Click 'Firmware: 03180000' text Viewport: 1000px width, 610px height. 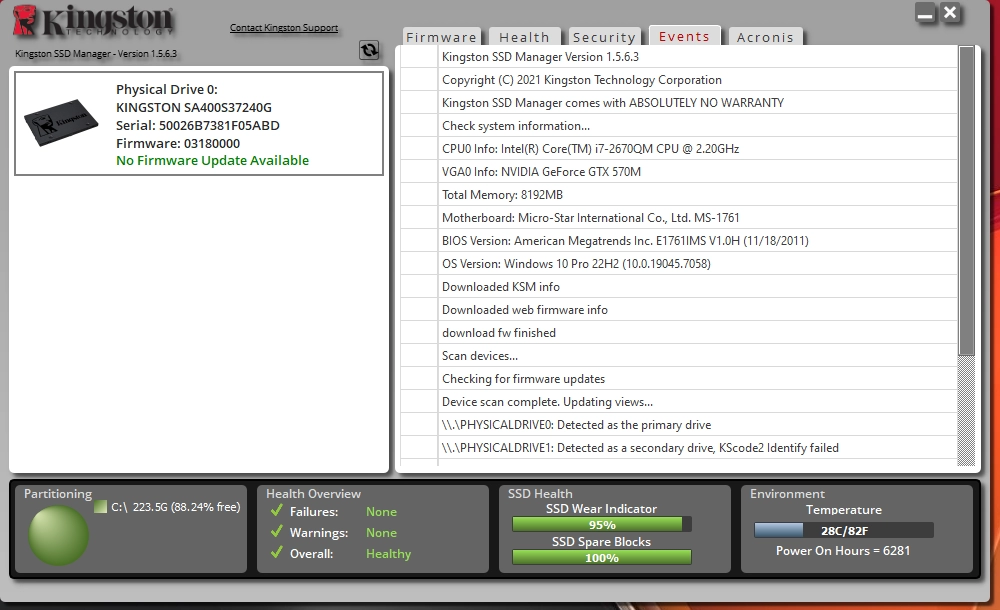pyautogui.click(x=178, y=144)
